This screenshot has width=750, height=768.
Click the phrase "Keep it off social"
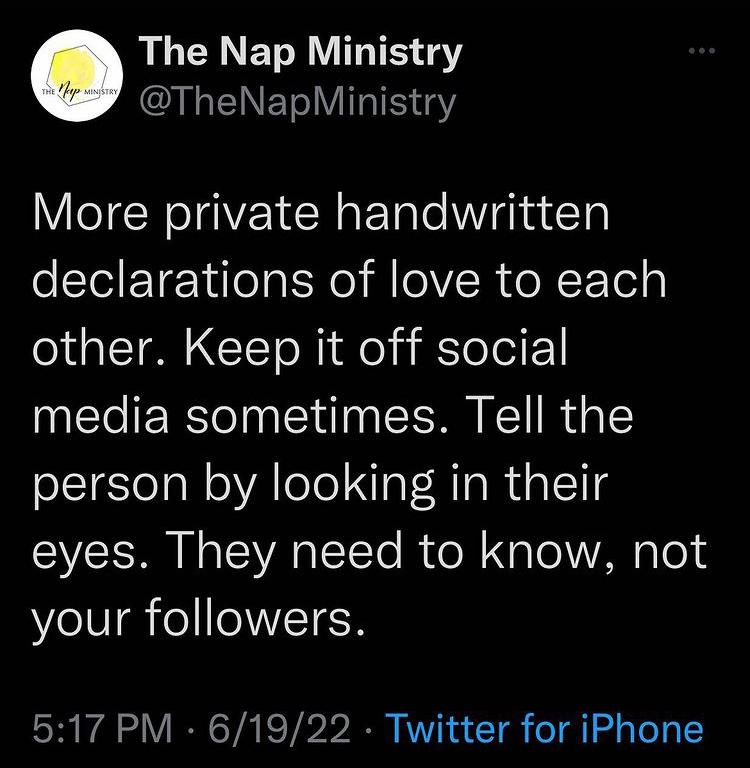click(x=376, y=348)
